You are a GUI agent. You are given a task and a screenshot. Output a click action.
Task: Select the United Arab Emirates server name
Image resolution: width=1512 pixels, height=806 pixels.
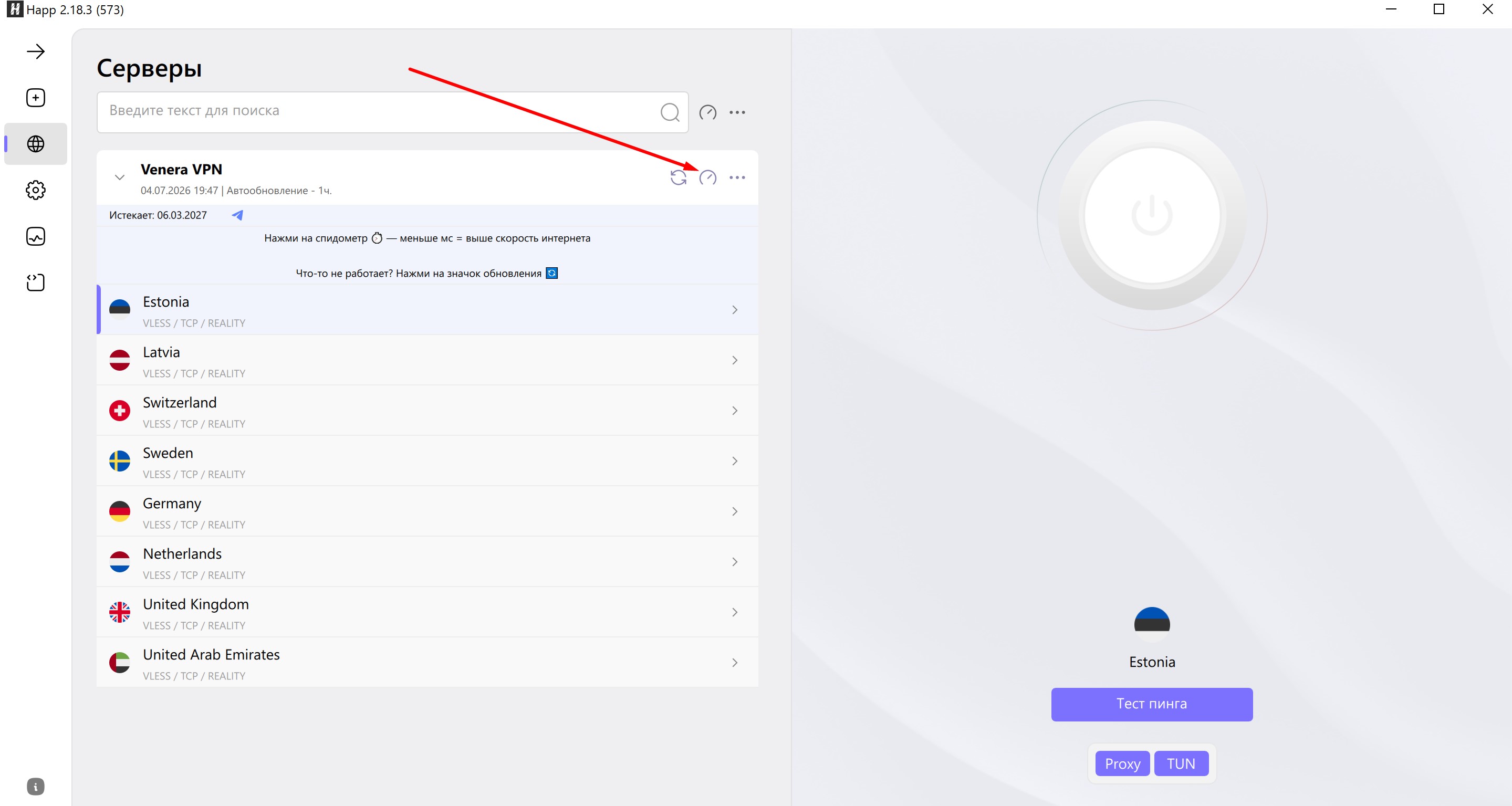click(211, 655)
